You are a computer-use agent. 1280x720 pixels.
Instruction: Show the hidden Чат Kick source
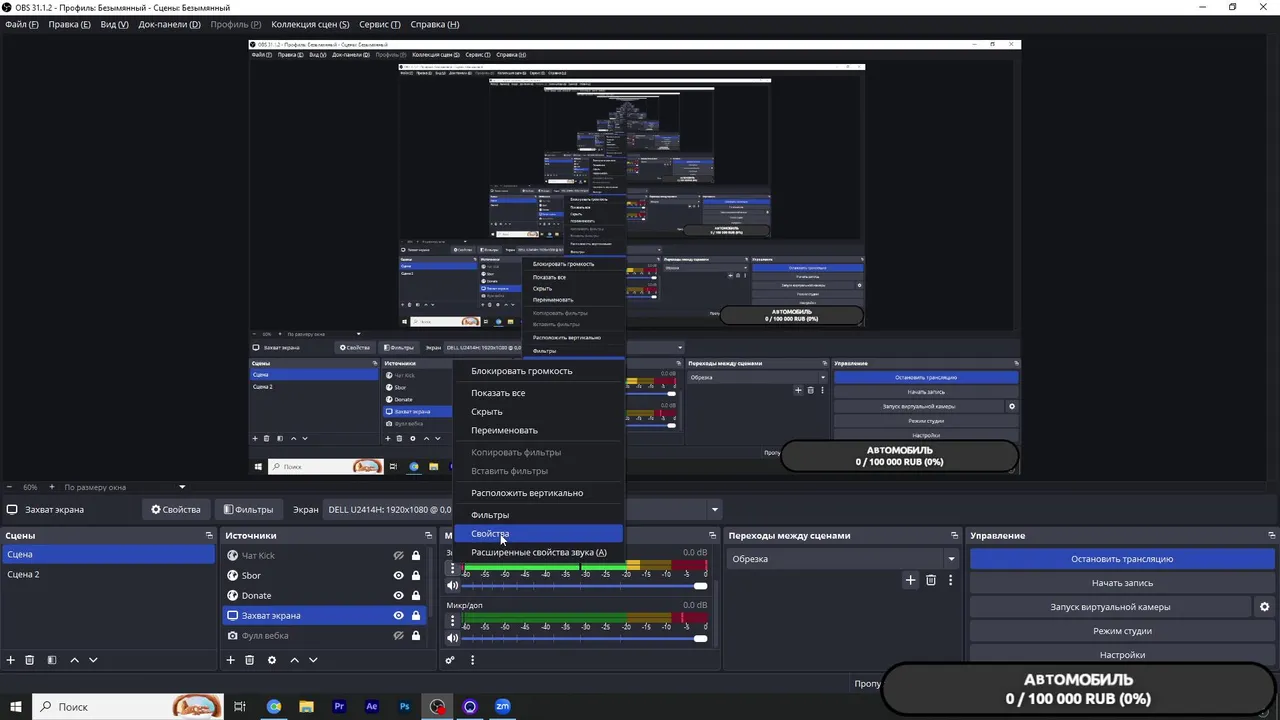pyautogui.click(x=398, y=556)
